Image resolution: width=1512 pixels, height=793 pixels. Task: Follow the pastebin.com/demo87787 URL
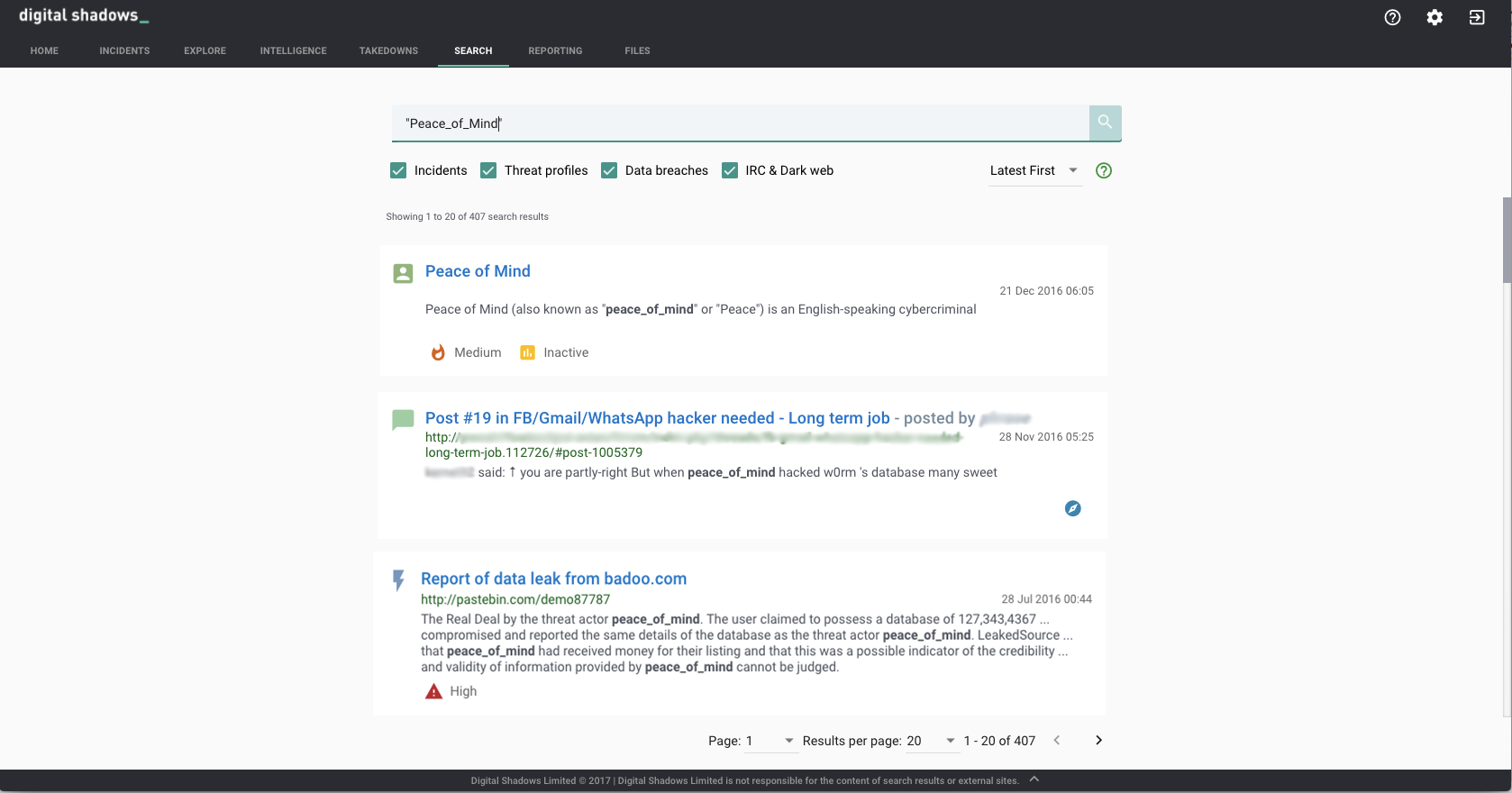pos(515,599)
